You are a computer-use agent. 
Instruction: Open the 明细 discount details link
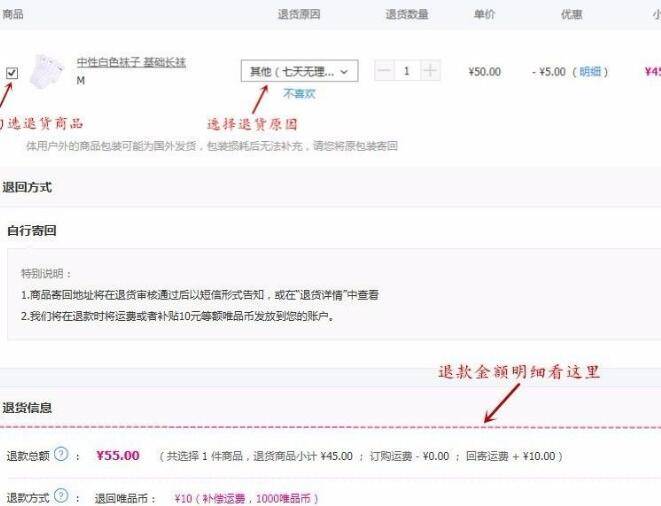click(591, 72)
